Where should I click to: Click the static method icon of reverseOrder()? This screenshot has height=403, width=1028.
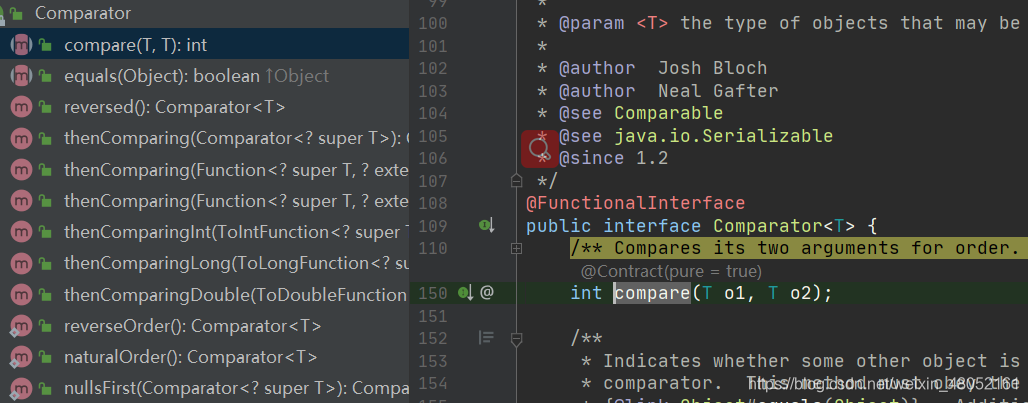coord(22,326)
